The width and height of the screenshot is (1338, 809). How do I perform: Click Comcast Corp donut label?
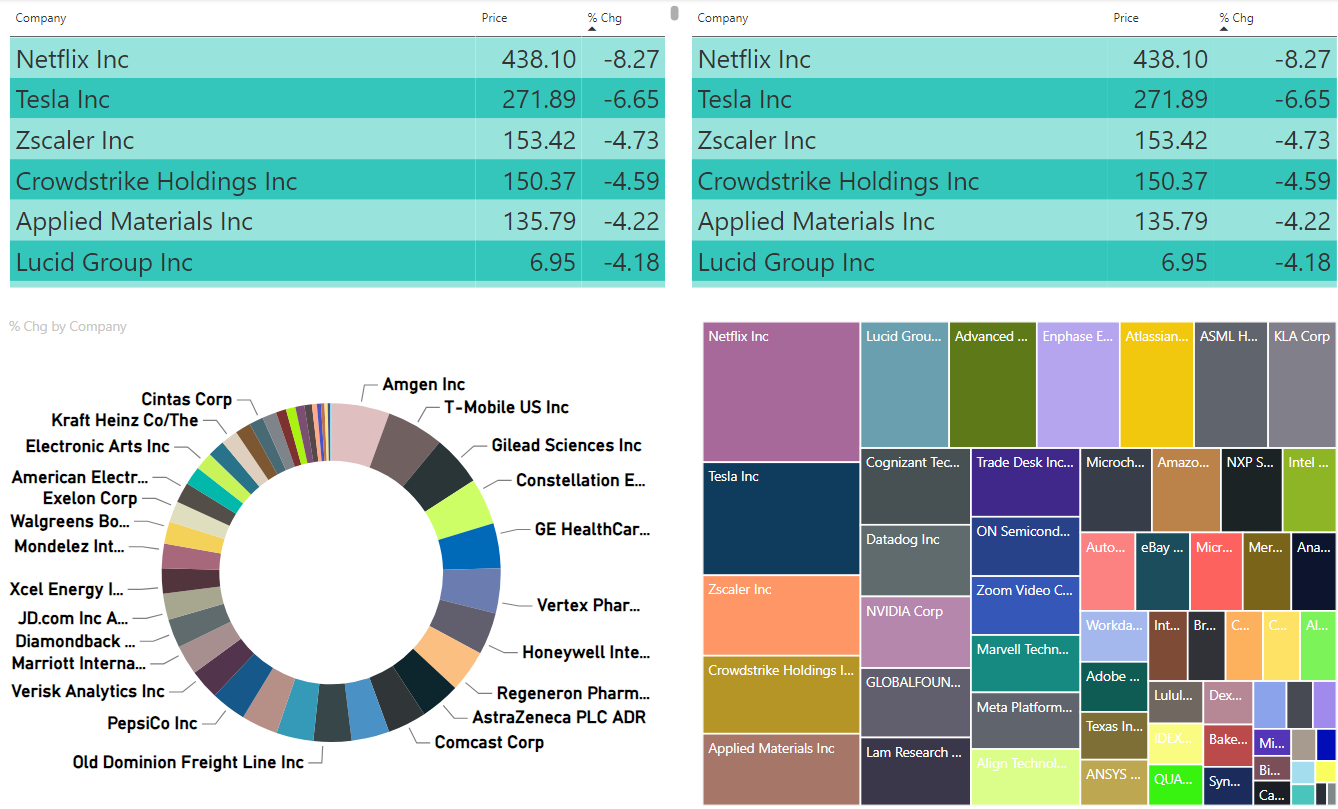point(489,742)
